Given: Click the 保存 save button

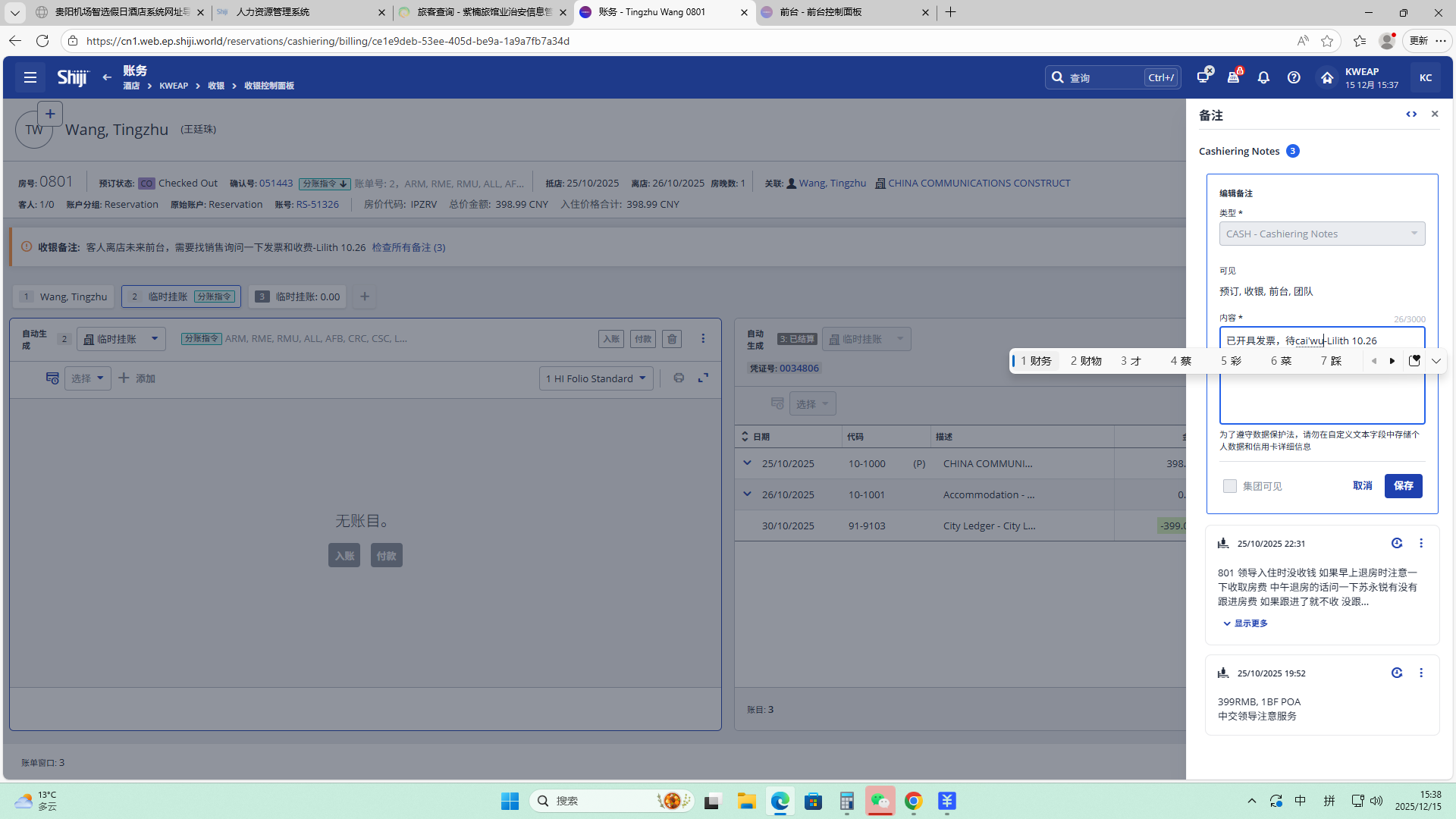Looking at the screenshot, I should click(1403, 486).
